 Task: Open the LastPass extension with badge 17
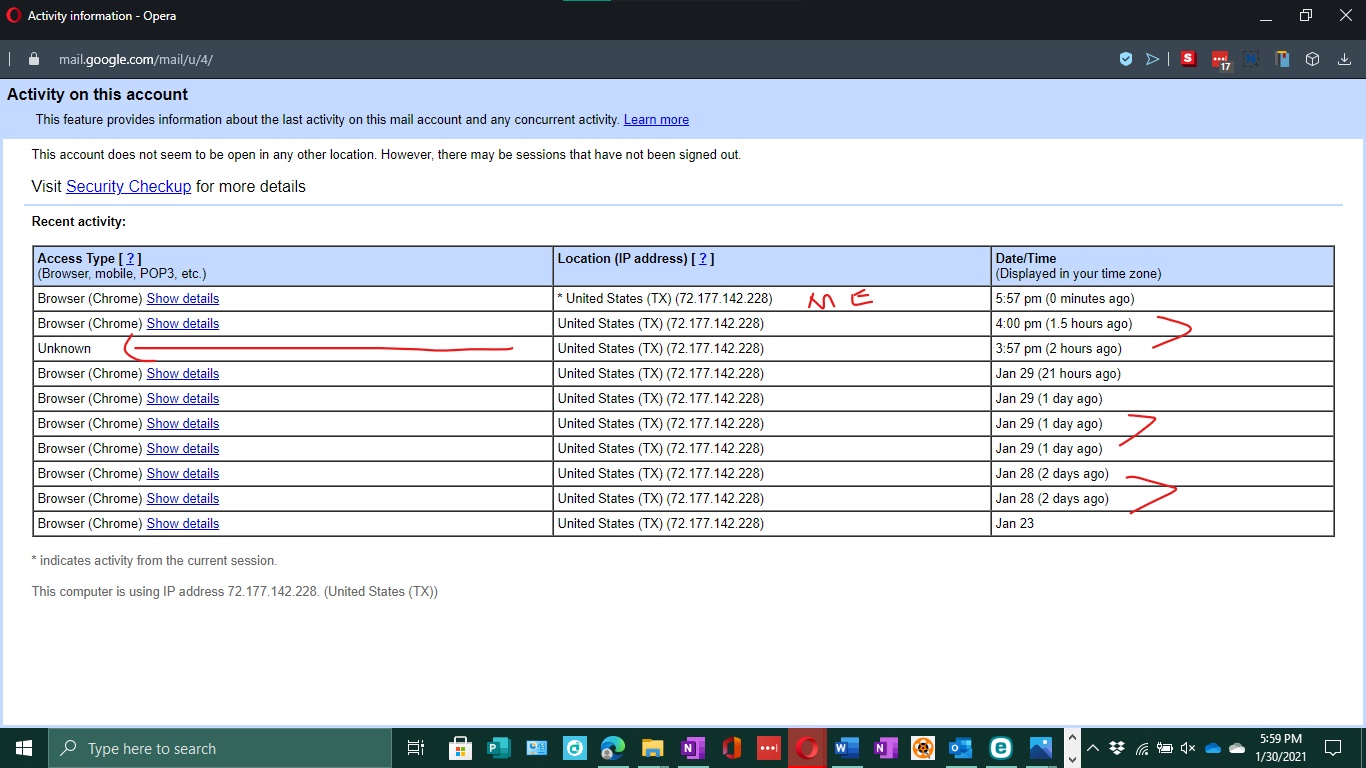tap(1220, 60)
